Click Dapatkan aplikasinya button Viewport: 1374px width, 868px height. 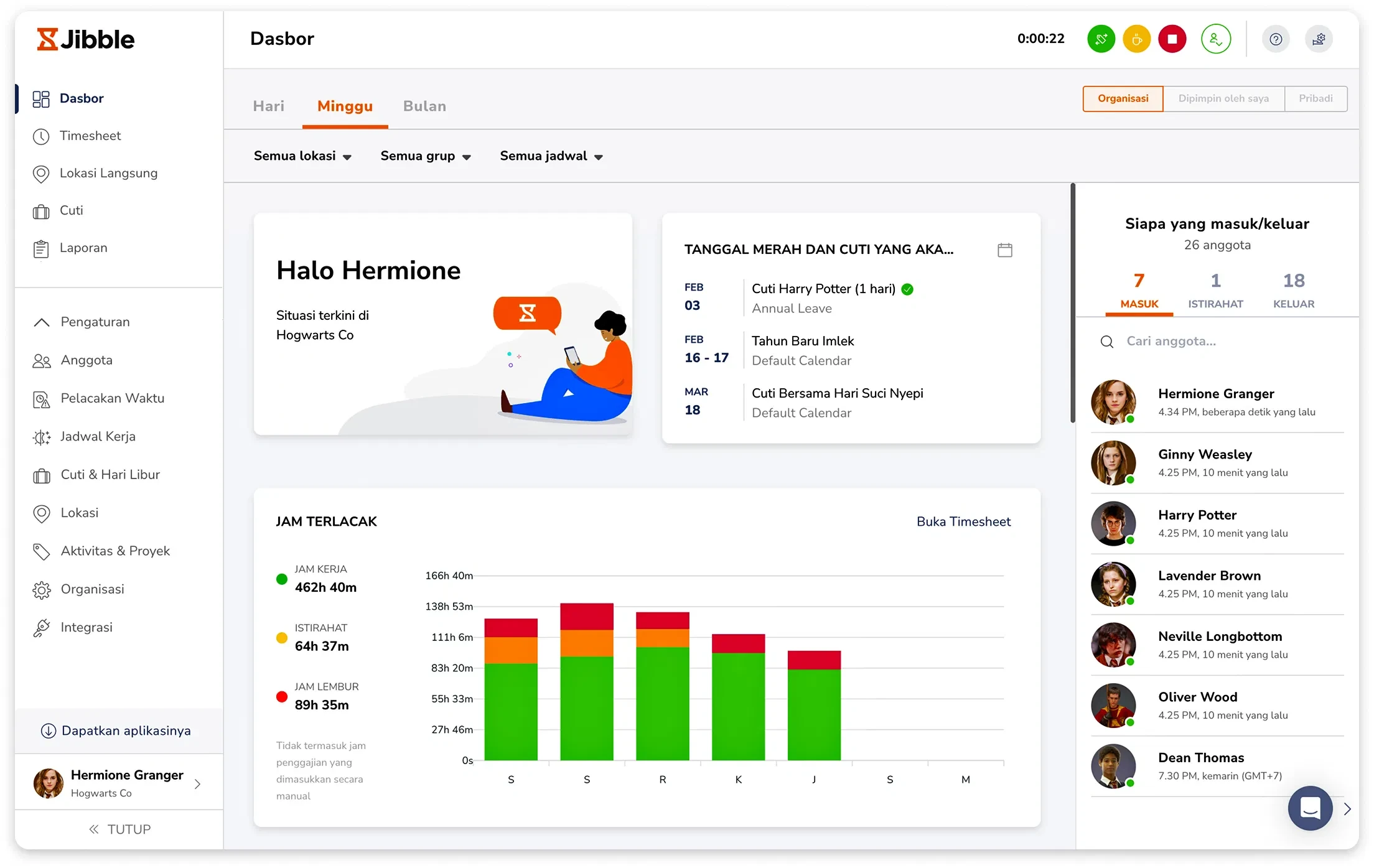click(117, 730)
